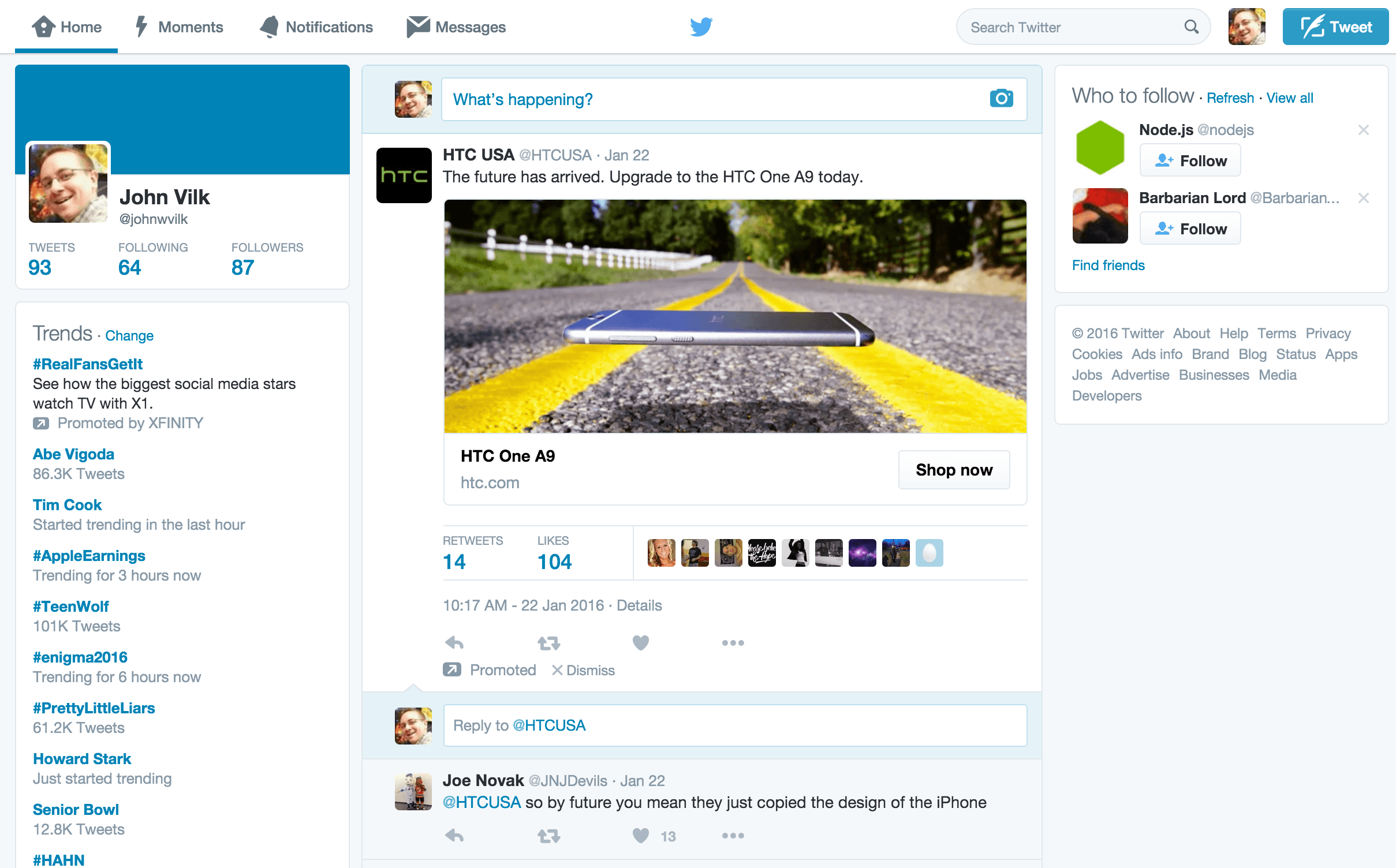1396x868 pixels.
Task: Open More options on HTC tweet
Action: point(733,642)
